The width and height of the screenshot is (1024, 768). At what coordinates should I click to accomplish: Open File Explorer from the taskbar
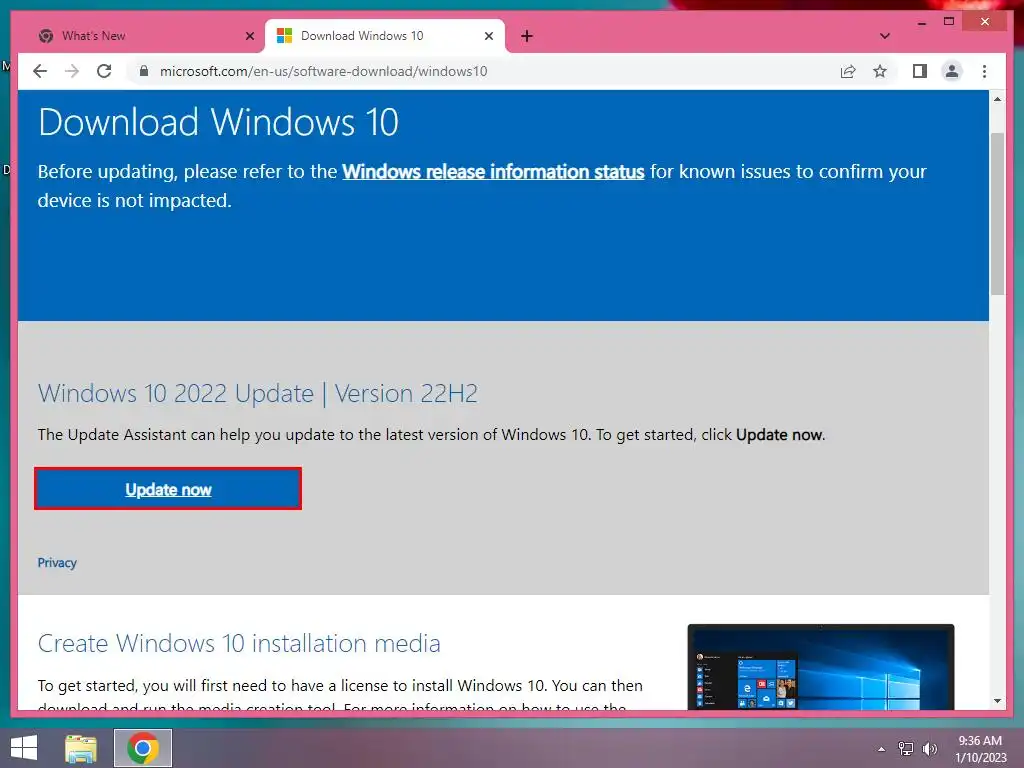point(81,748)
